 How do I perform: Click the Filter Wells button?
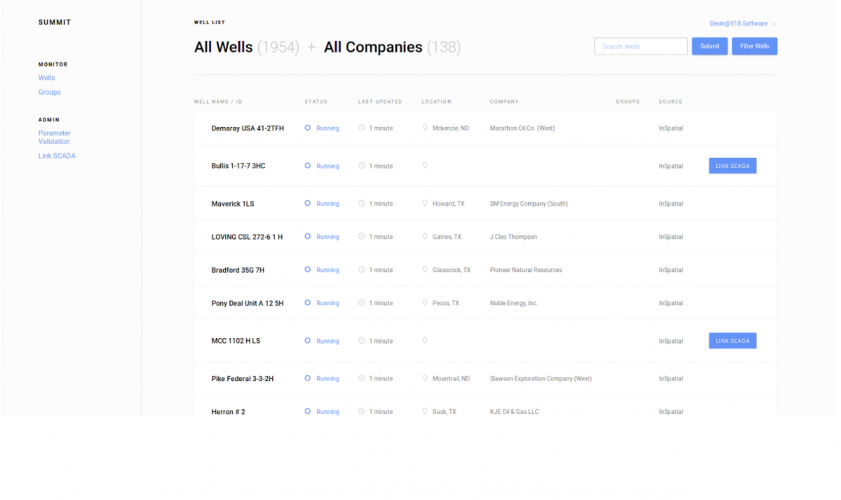click(x=754, y=46)
